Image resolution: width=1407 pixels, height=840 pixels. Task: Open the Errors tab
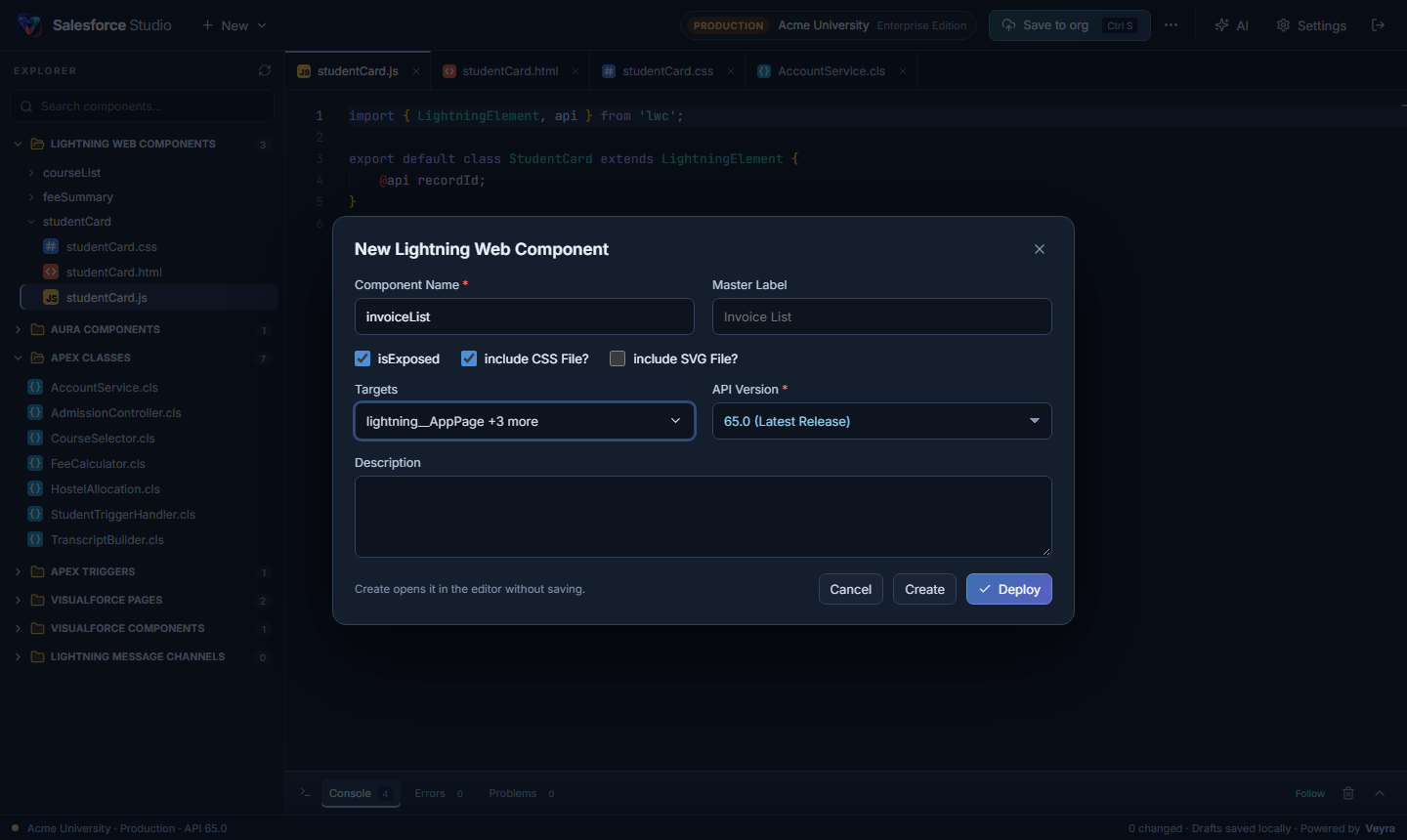(439, 793)
